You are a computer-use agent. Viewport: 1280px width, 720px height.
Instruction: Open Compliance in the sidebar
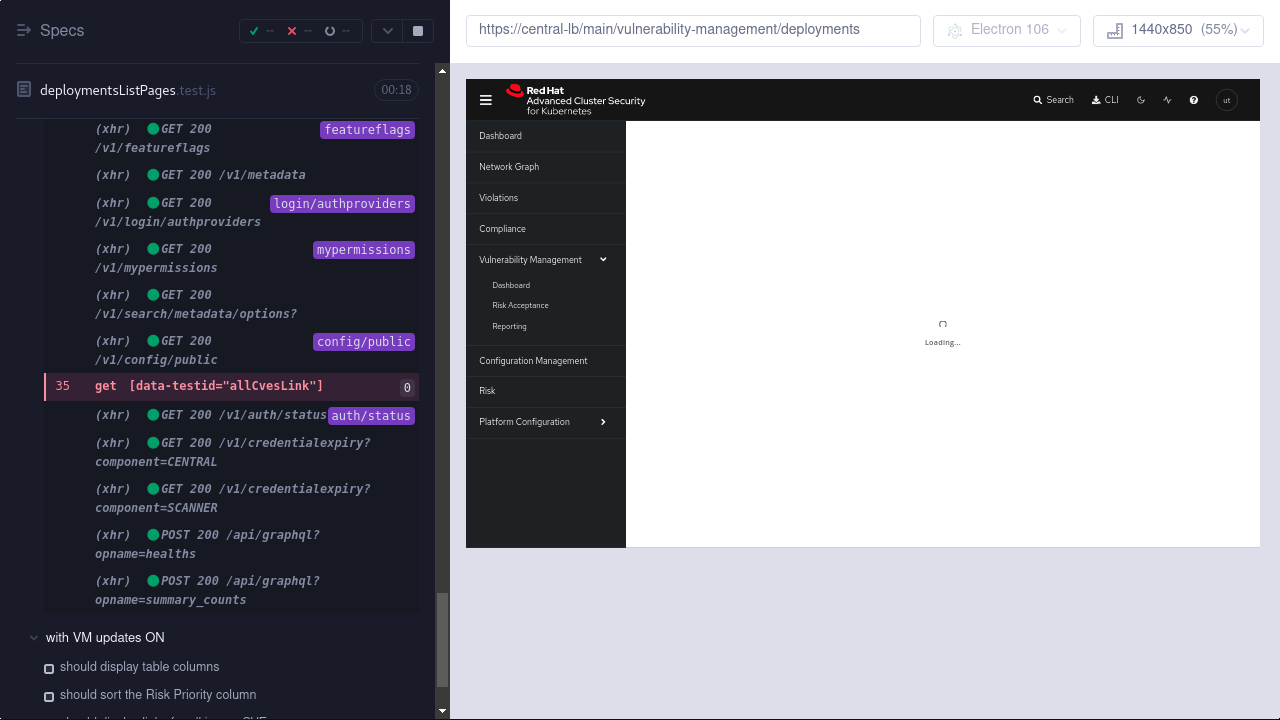point(546,229)
